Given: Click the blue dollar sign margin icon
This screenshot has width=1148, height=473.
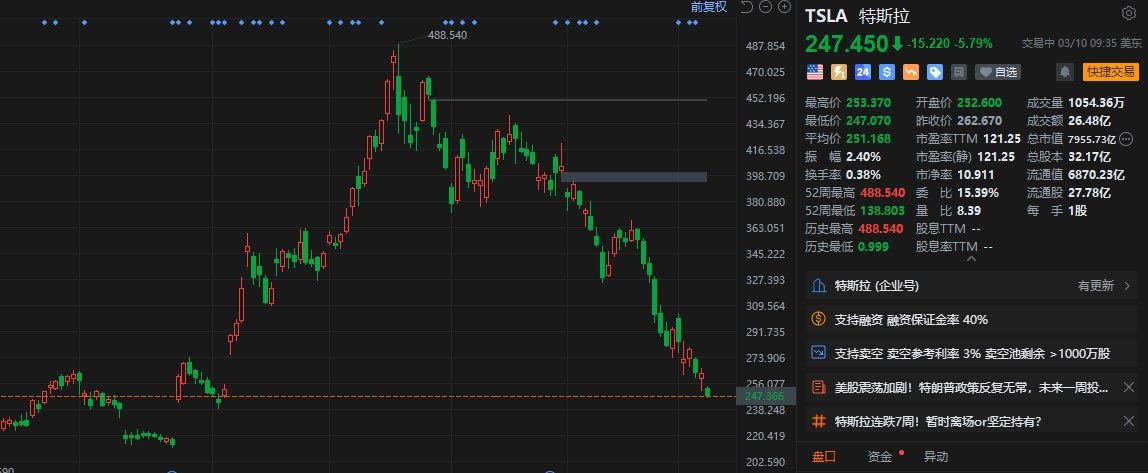Looking at the screenshot, I should pyautogui.click(x=886, y=72).
